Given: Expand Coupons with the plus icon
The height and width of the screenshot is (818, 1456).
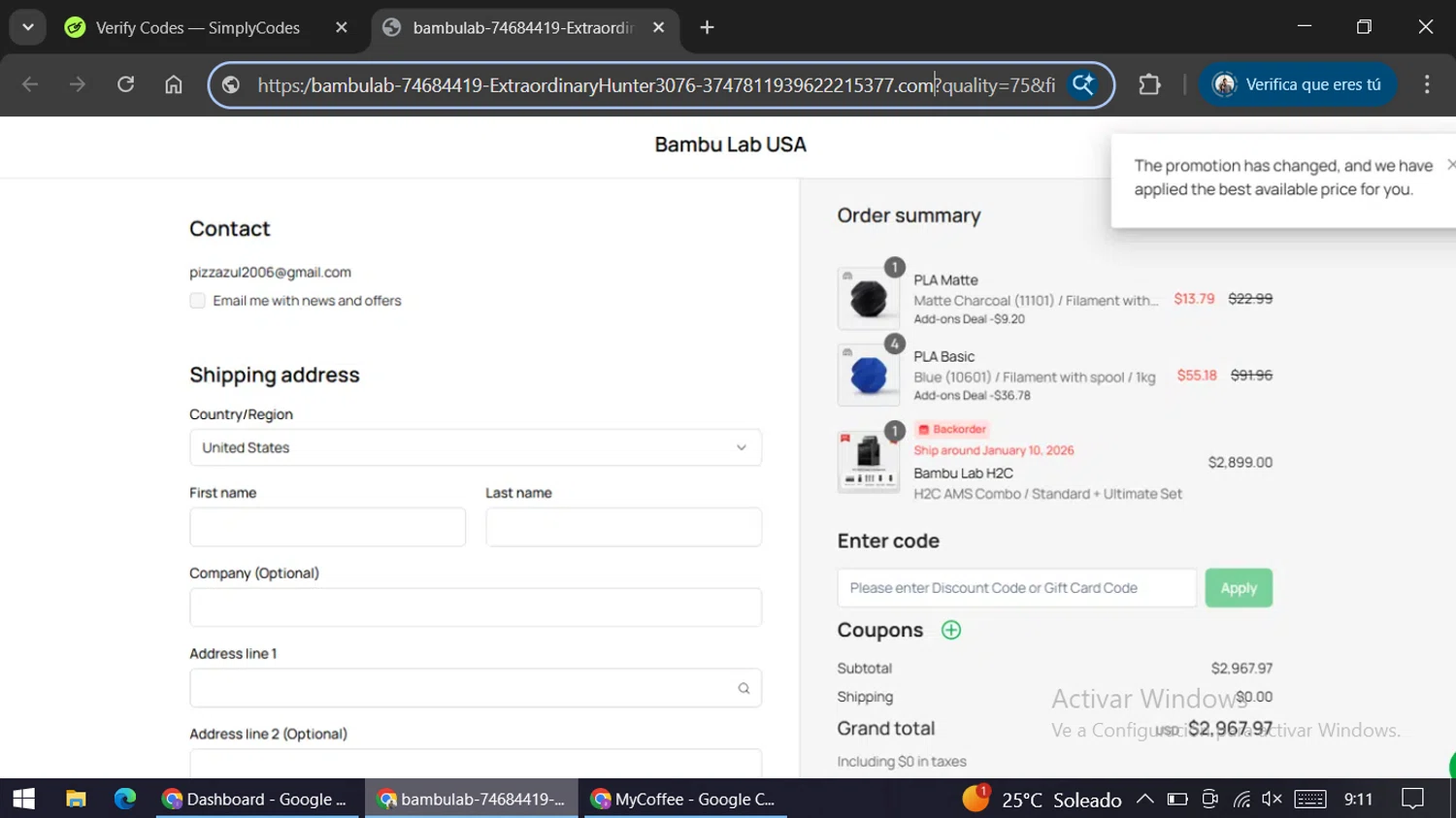Looking at the screenshot, I should (x=951, y=631).
